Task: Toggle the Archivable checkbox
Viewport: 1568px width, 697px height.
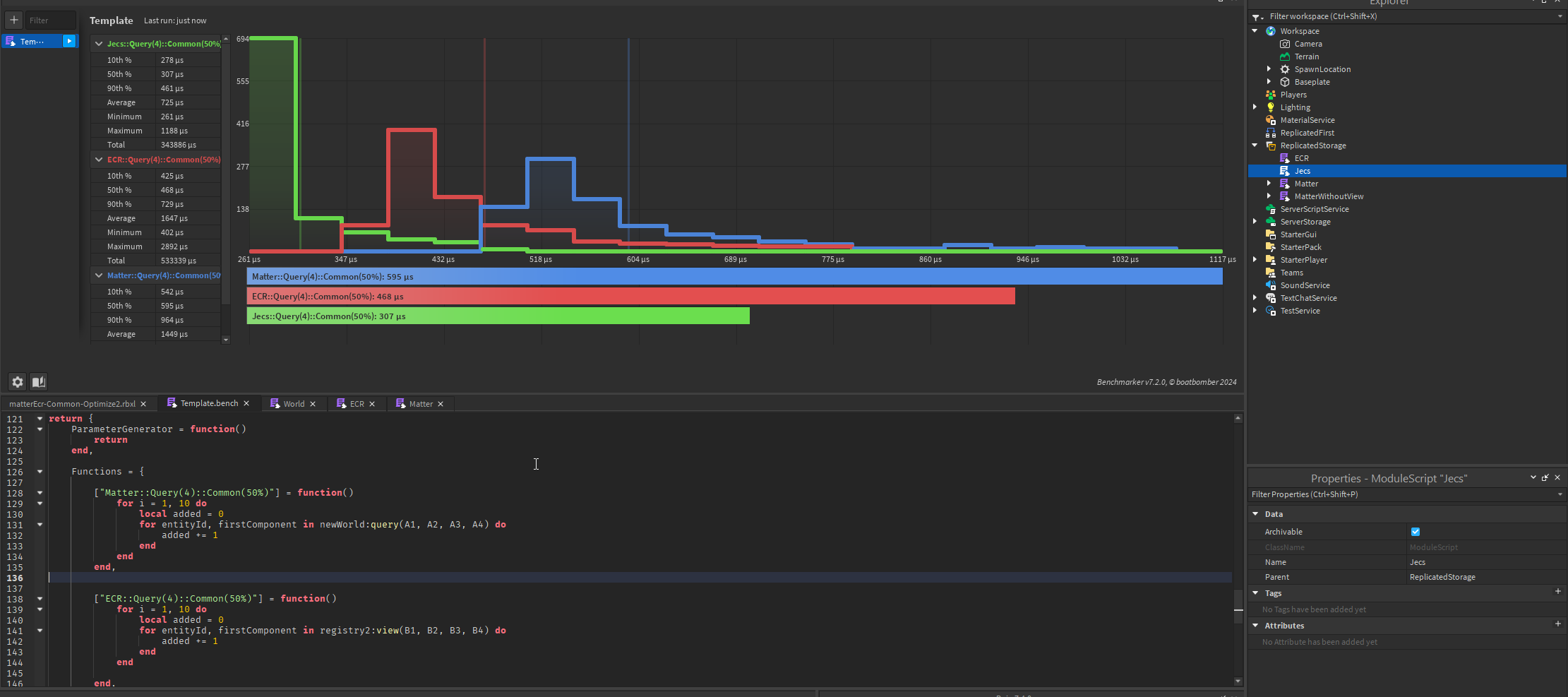Action: (1416, 532)
